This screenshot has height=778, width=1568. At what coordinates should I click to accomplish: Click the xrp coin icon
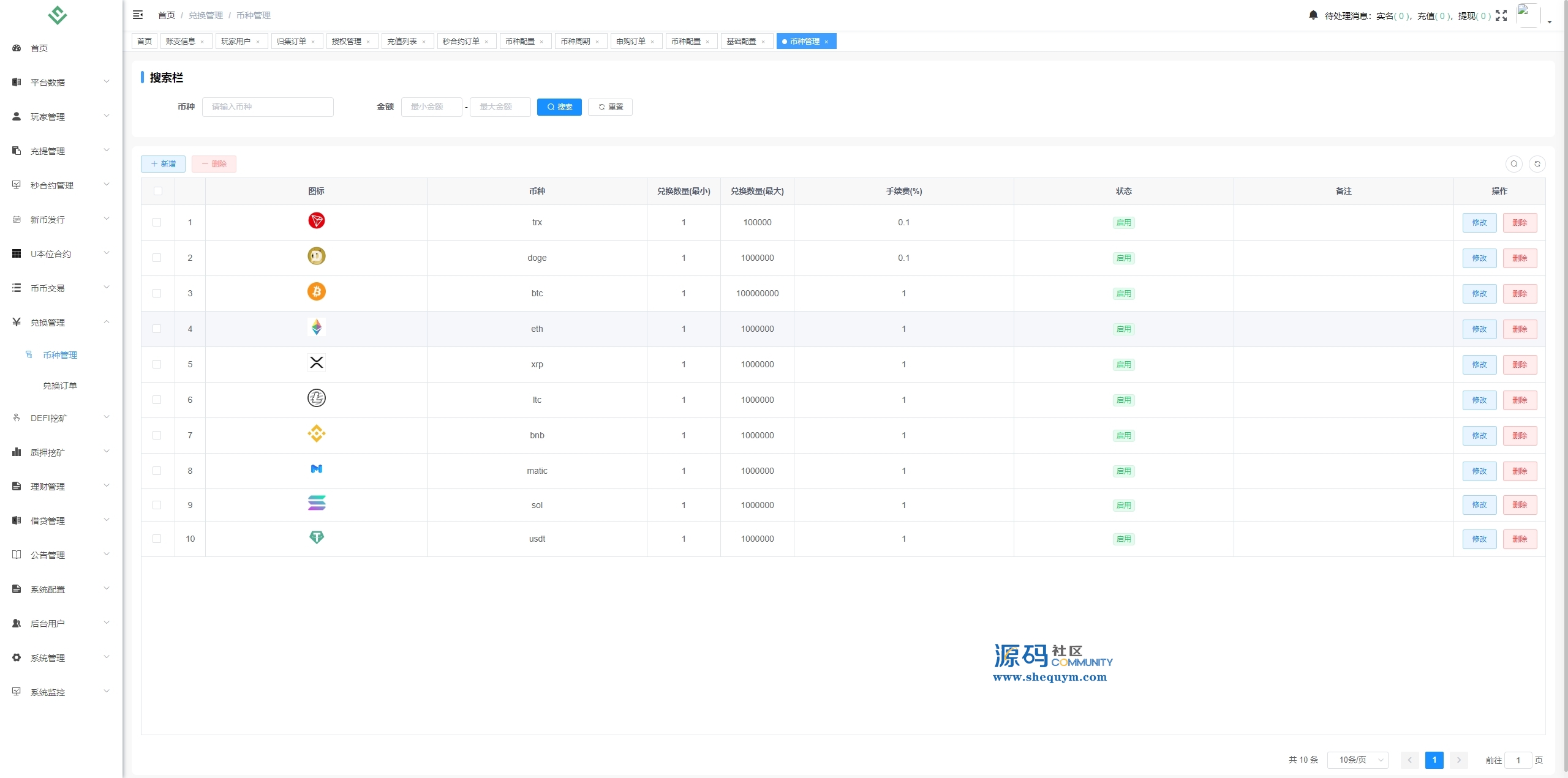click(316, 362)
